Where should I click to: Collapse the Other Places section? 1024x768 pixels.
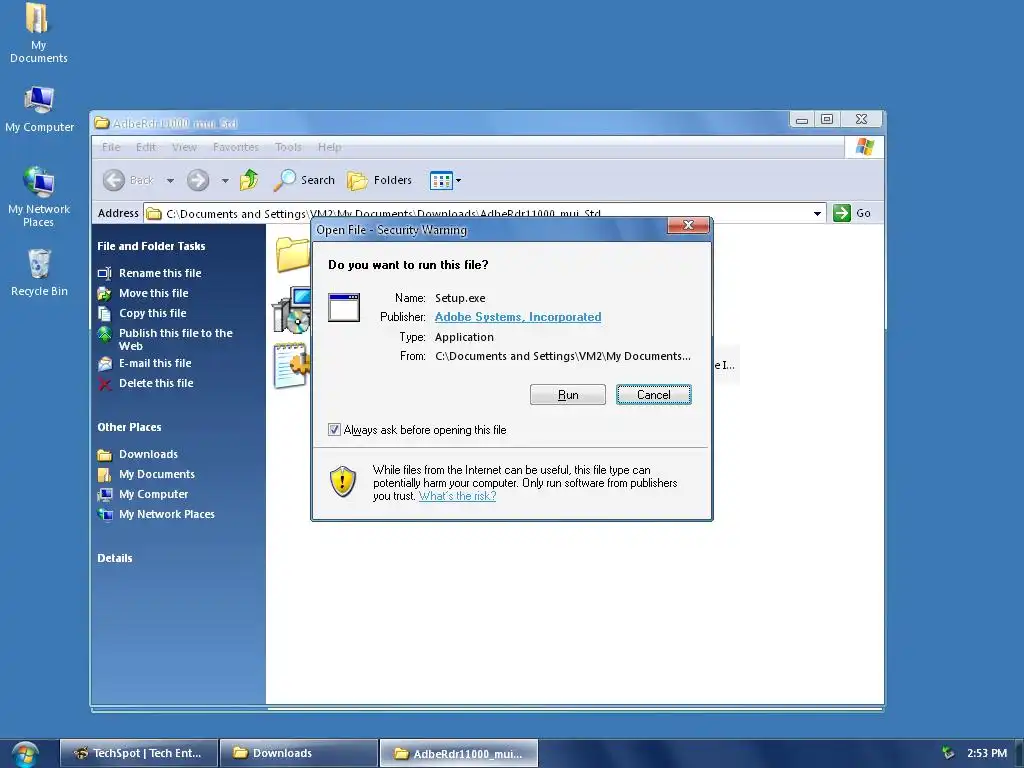pos(129,427)
